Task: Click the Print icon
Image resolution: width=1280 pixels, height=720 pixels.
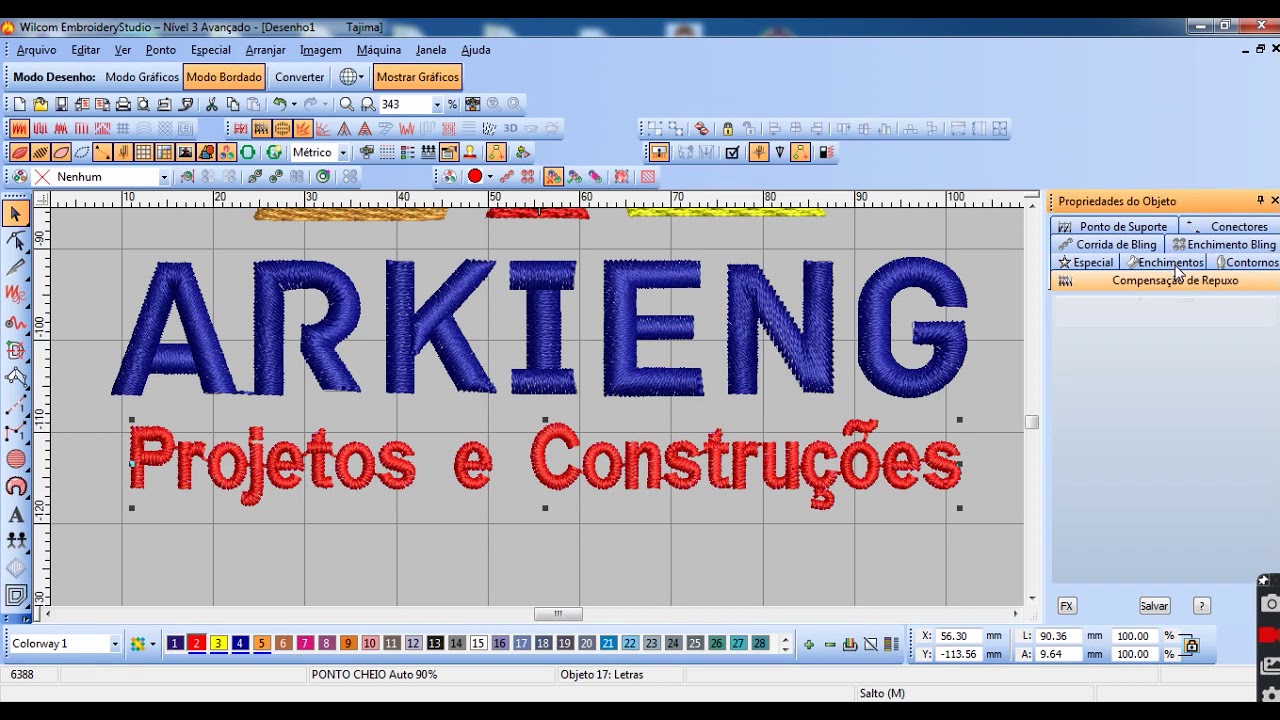Action: click(123, 104)
